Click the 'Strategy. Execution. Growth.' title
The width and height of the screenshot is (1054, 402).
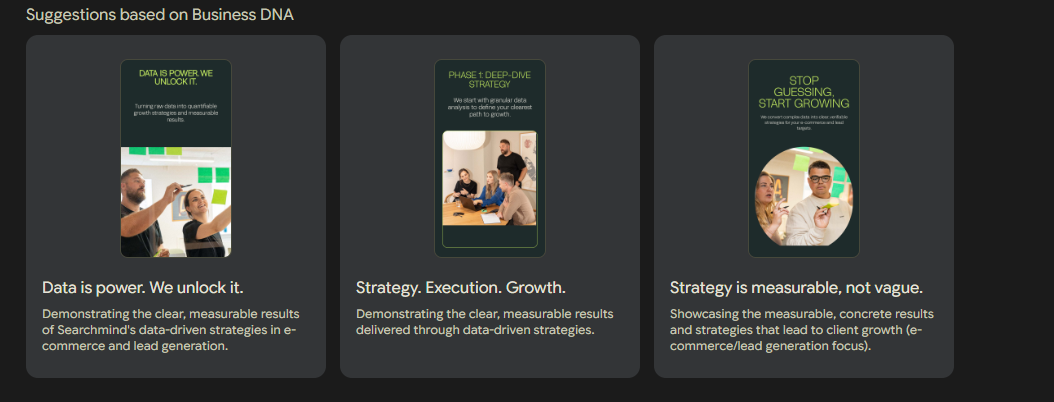(x=461, y=288)
